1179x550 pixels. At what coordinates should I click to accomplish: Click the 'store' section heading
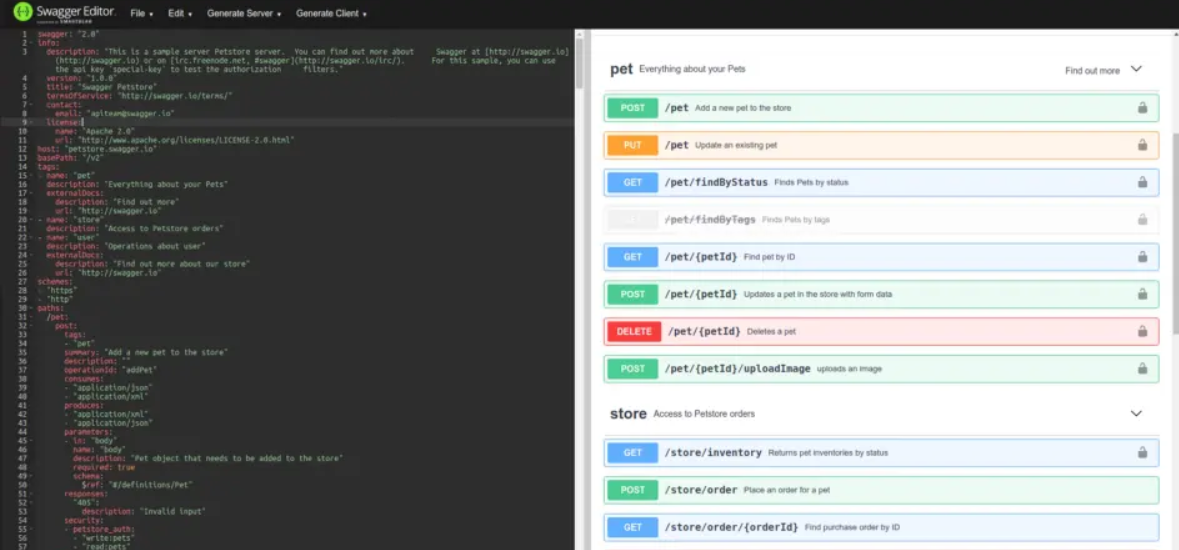(629, 414)
